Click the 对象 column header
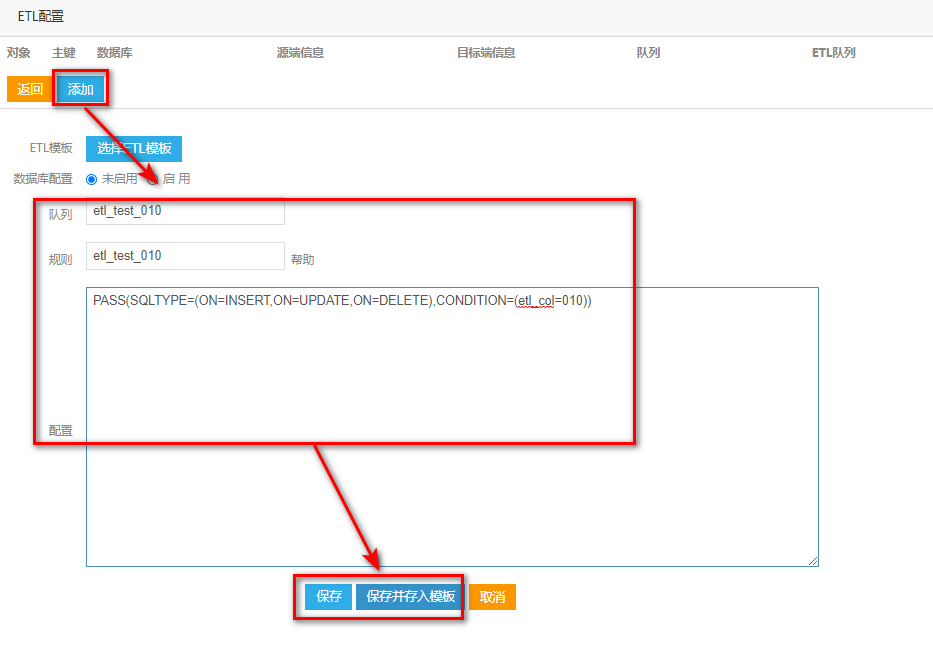The width and height of the screenshot is (933, 660). pyautogui.click(x=19, y=53)
